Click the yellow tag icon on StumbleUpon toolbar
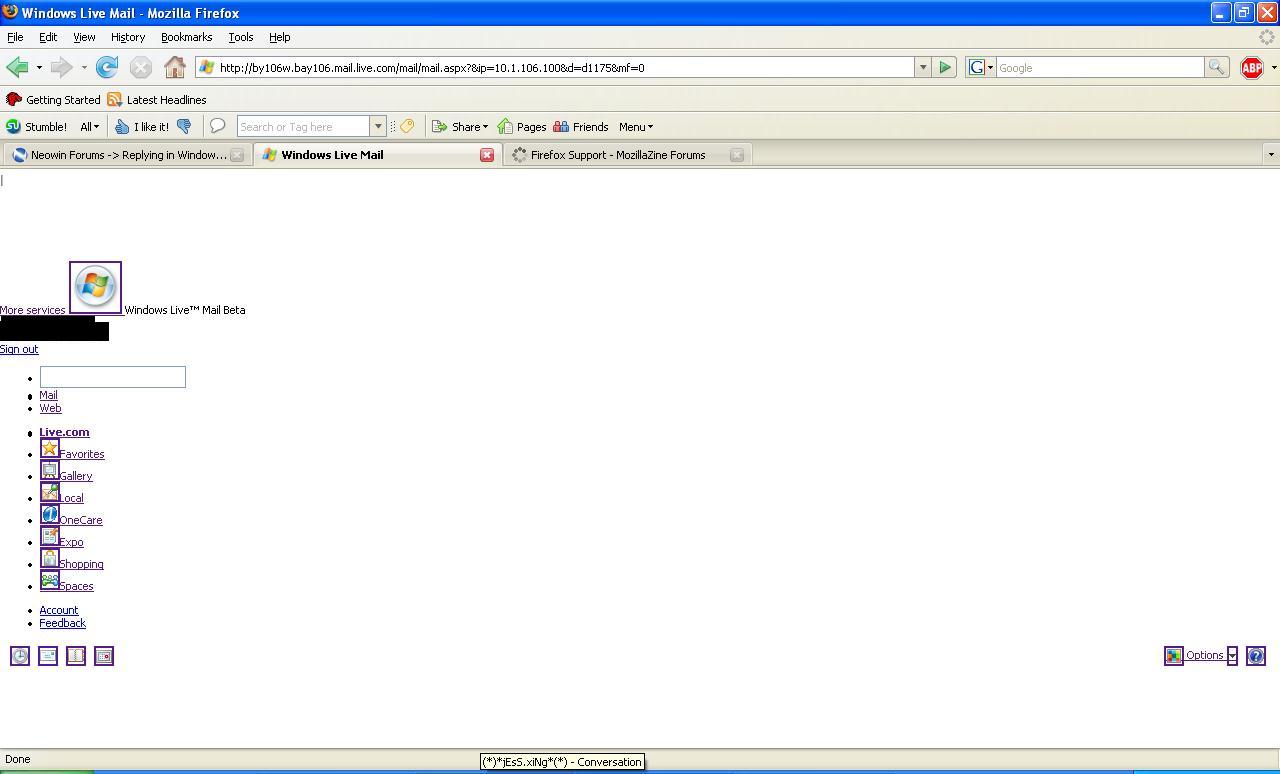The width and height of the screenshot is (1280, 774). [x=407, y=127]
